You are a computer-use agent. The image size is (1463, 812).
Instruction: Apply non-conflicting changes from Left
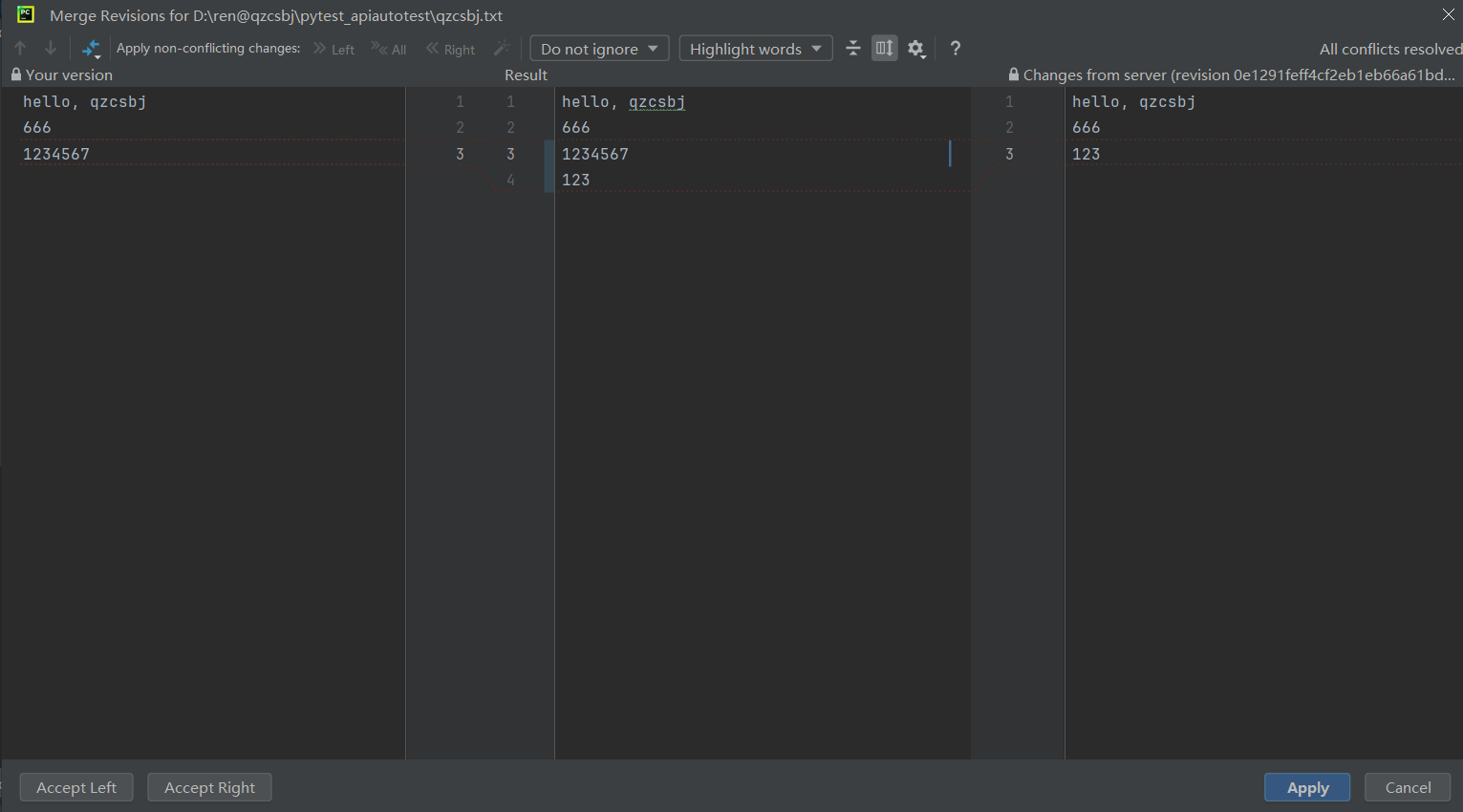click(x=333, y=49)
